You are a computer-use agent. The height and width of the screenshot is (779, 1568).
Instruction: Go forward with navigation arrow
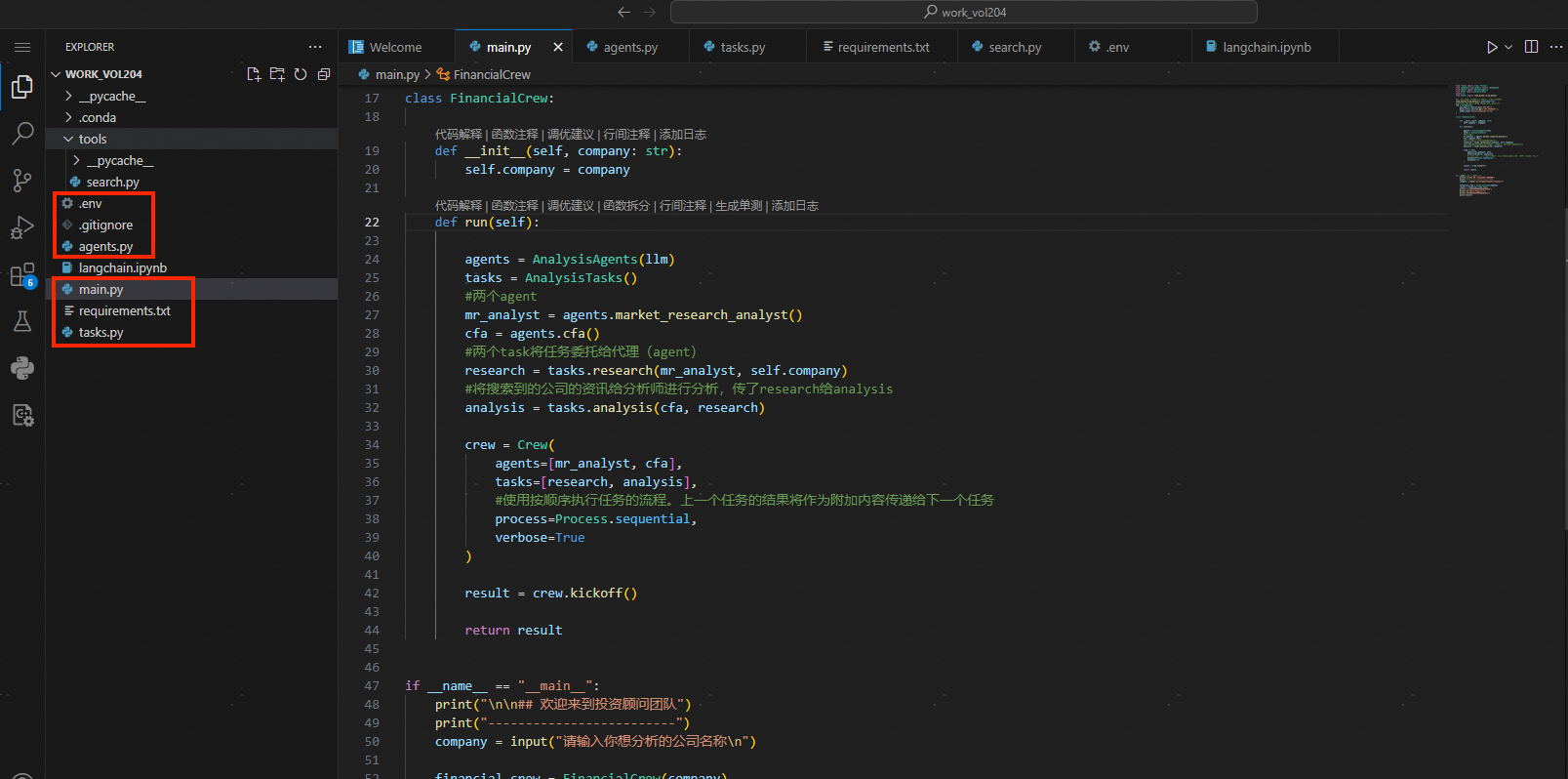tap(650, 12)
